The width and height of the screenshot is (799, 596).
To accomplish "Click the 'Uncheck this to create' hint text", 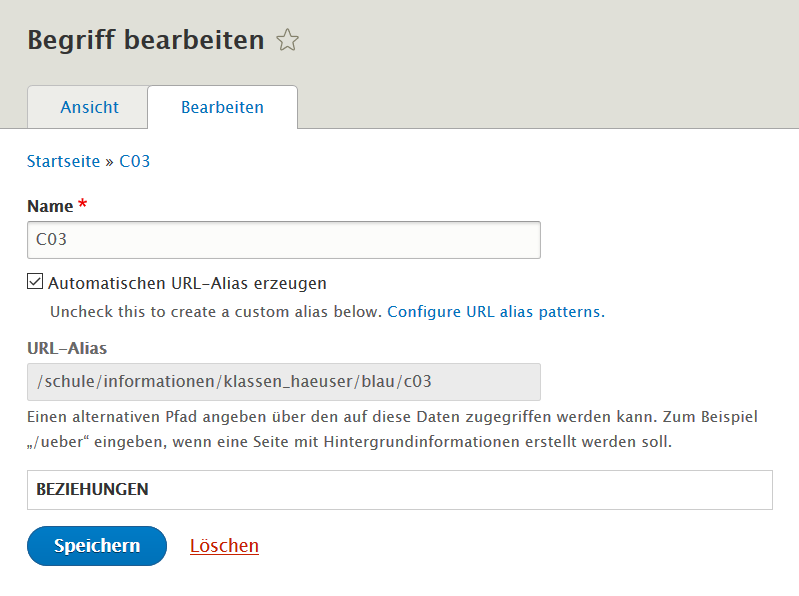I will point(216,311).
